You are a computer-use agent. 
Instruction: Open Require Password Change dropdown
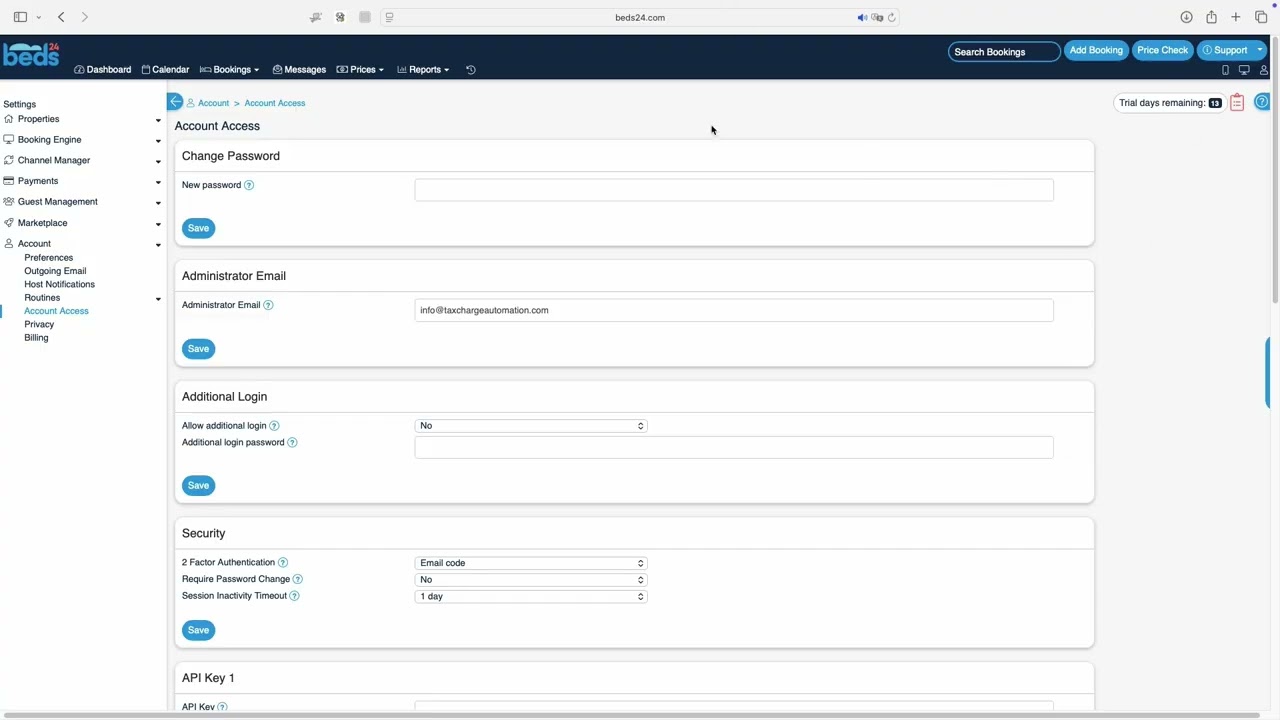(531, 580)
